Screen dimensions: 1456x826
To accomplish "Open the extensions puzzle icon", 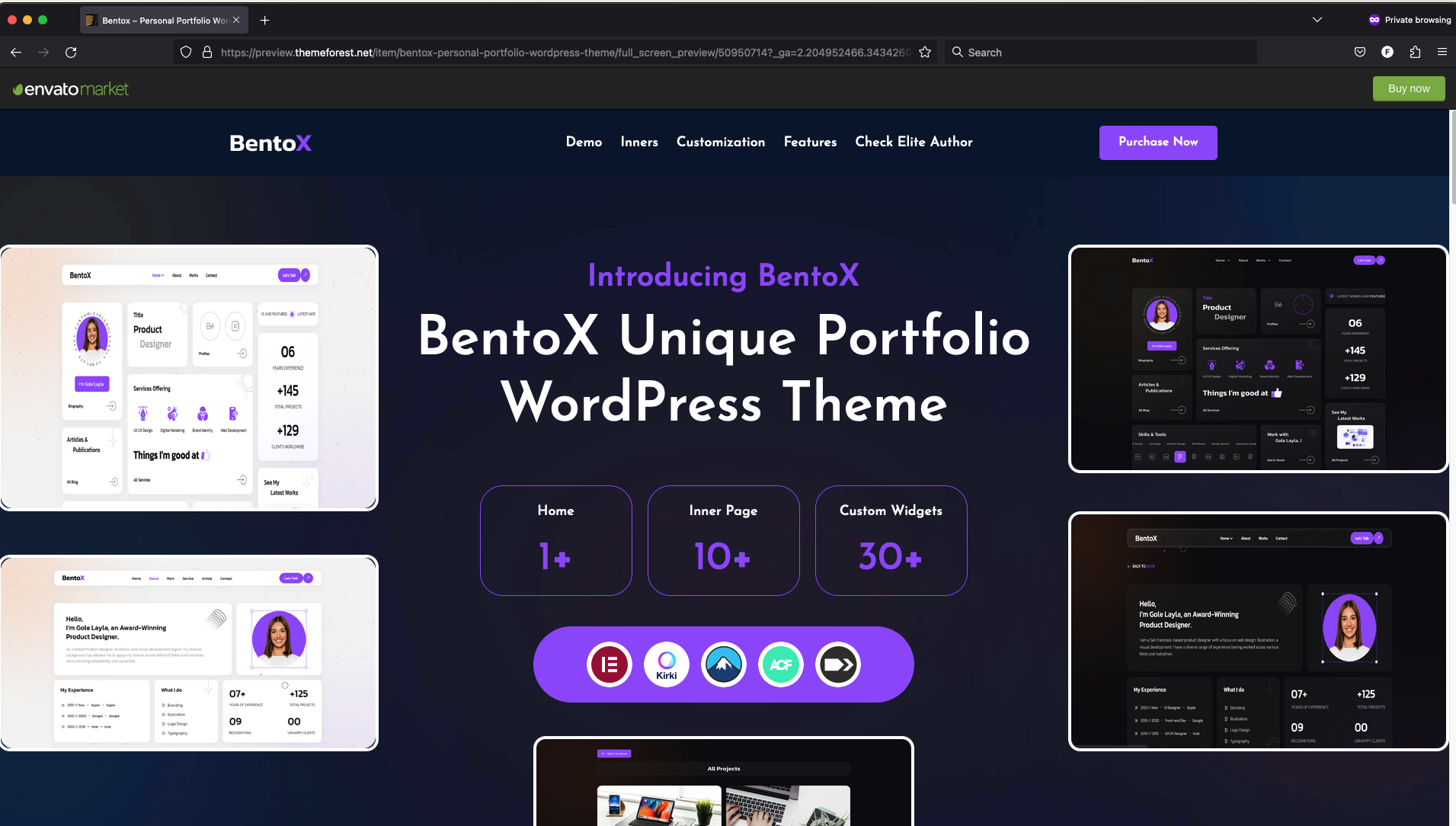I will click(x=1415, y=53).
